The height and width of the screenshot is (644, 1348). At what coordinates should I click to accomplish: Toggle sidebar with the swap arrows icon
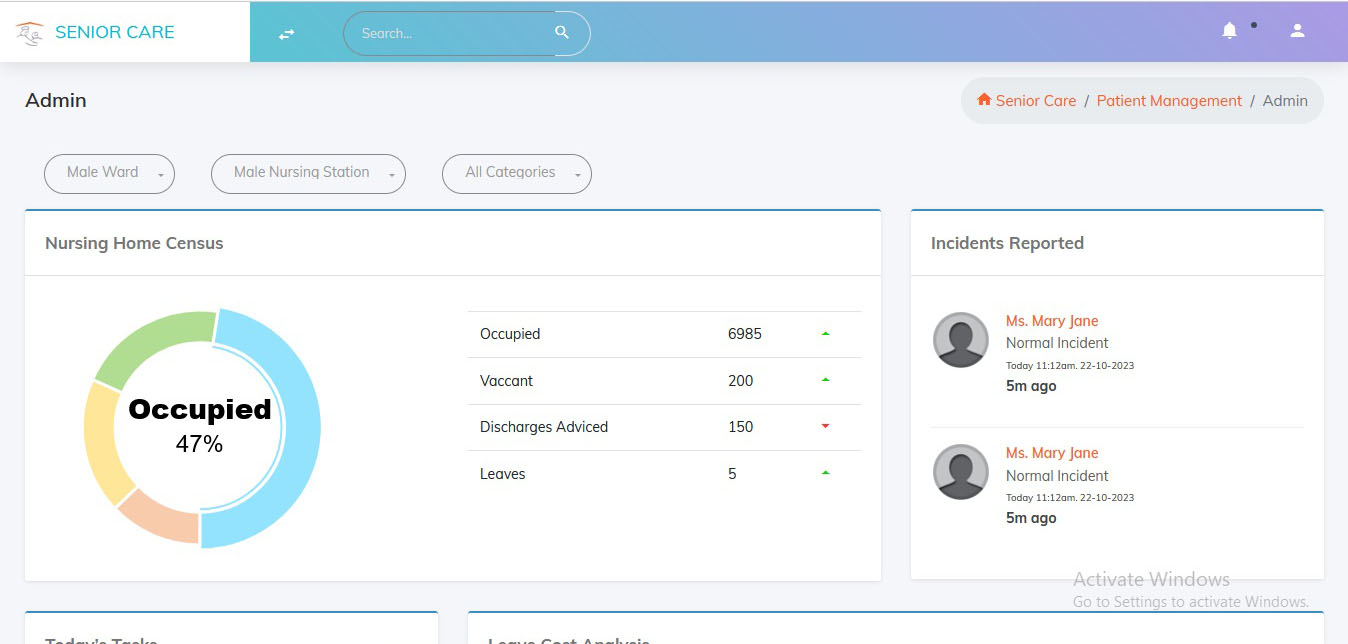(287, 34)
